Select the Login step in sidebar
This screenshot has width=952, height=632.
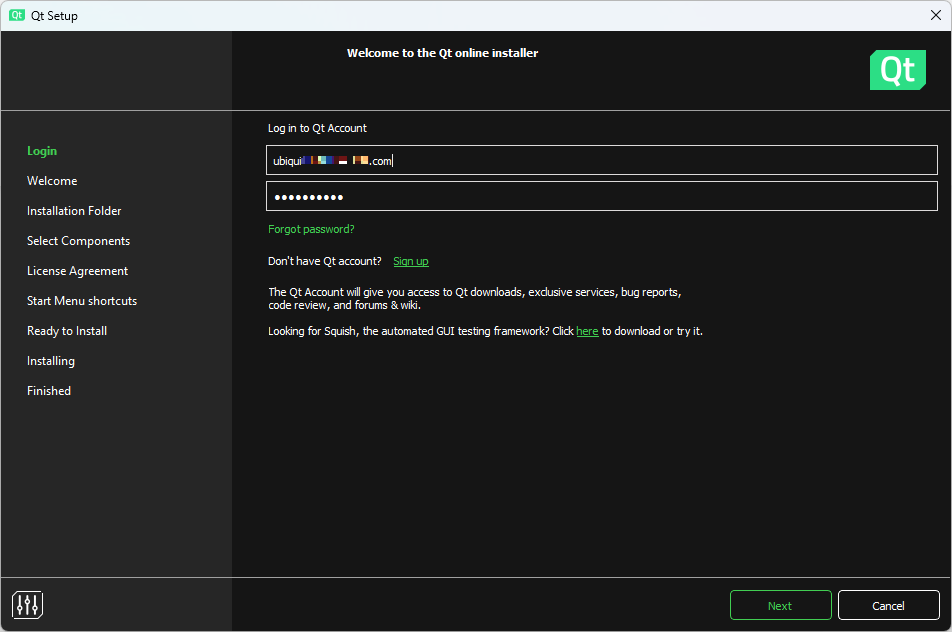tap(42, 151)
